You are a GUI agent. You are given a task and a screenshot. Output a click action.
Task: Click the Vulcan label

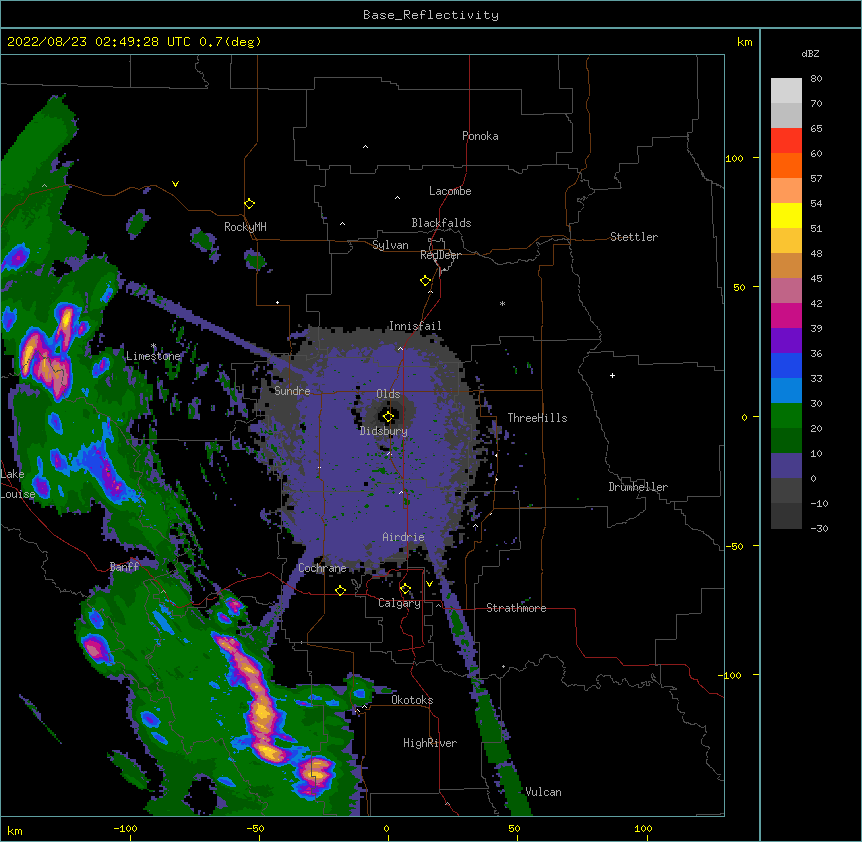tap(543, 792)
